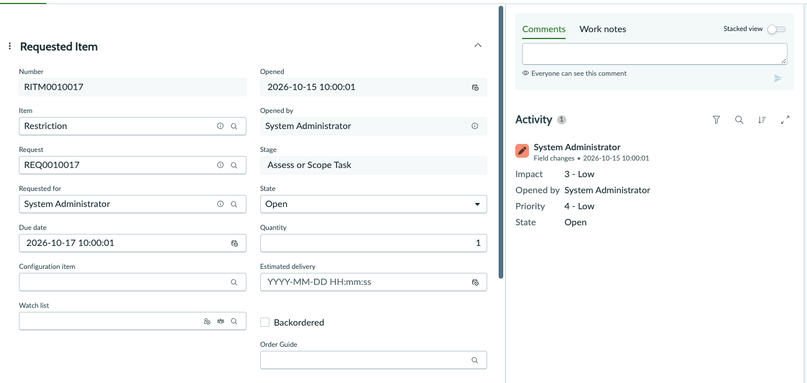Screen dimensions: 807x383
Task: Click the Number value RITM0010017
Action: pyautogui.click(x=54, y=87)
